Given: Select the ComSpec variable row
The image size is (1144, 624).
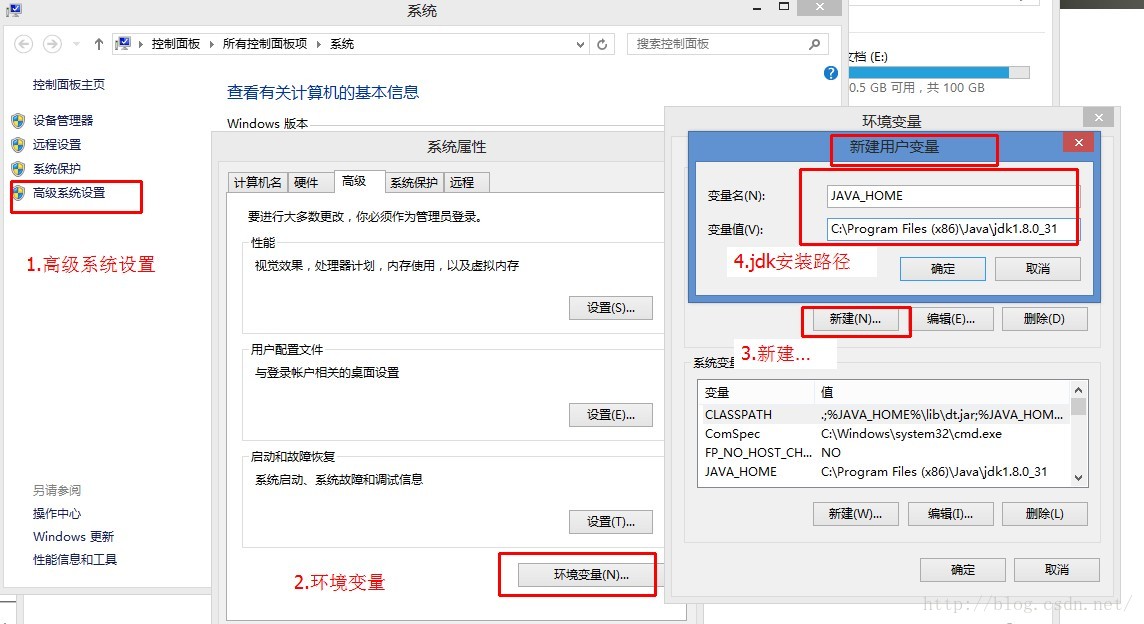Looking at the screenshot, I should (884, 434).
